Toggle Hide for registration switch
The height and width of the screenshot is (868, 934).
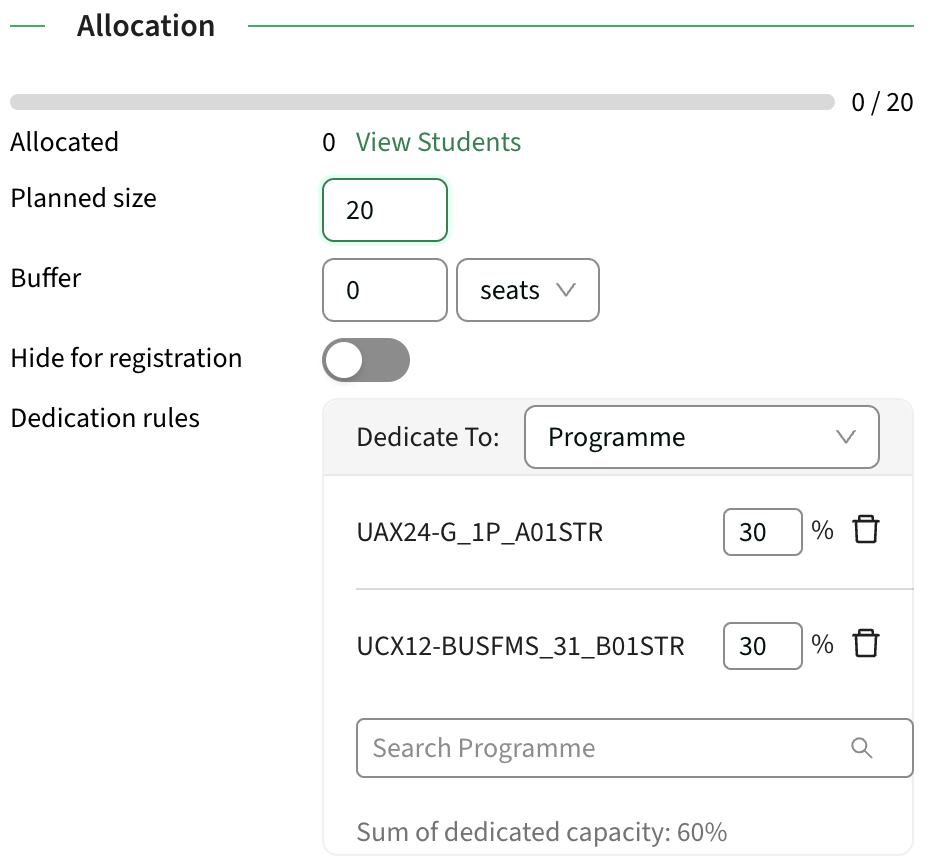(366, 360)
